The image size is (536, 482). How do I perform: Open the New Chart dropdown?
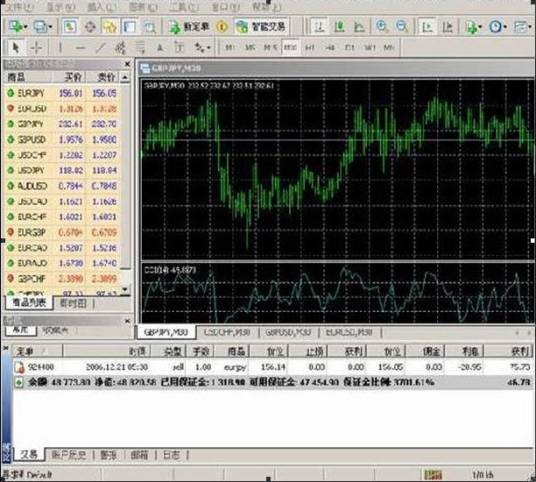17,27
